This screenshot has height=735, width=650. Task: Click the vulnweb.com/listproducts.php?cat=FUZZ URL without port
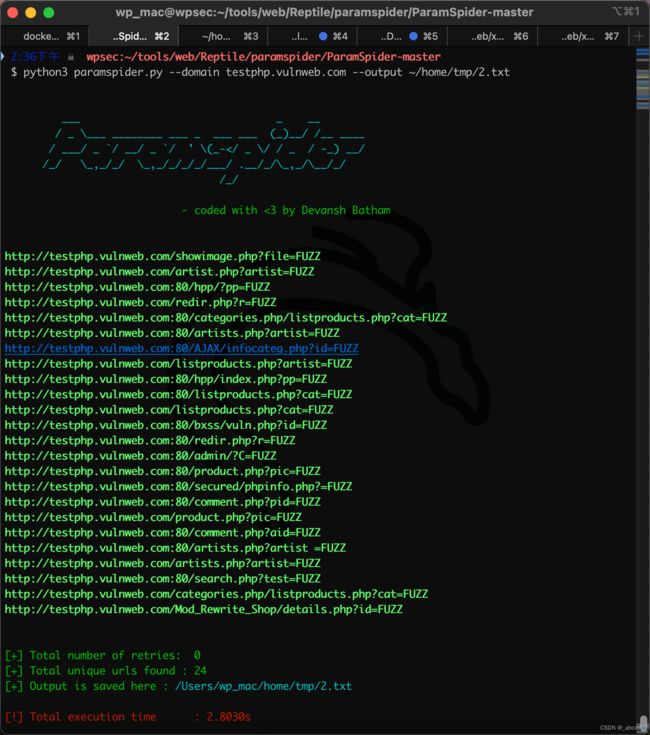click(x=169, y=410)
